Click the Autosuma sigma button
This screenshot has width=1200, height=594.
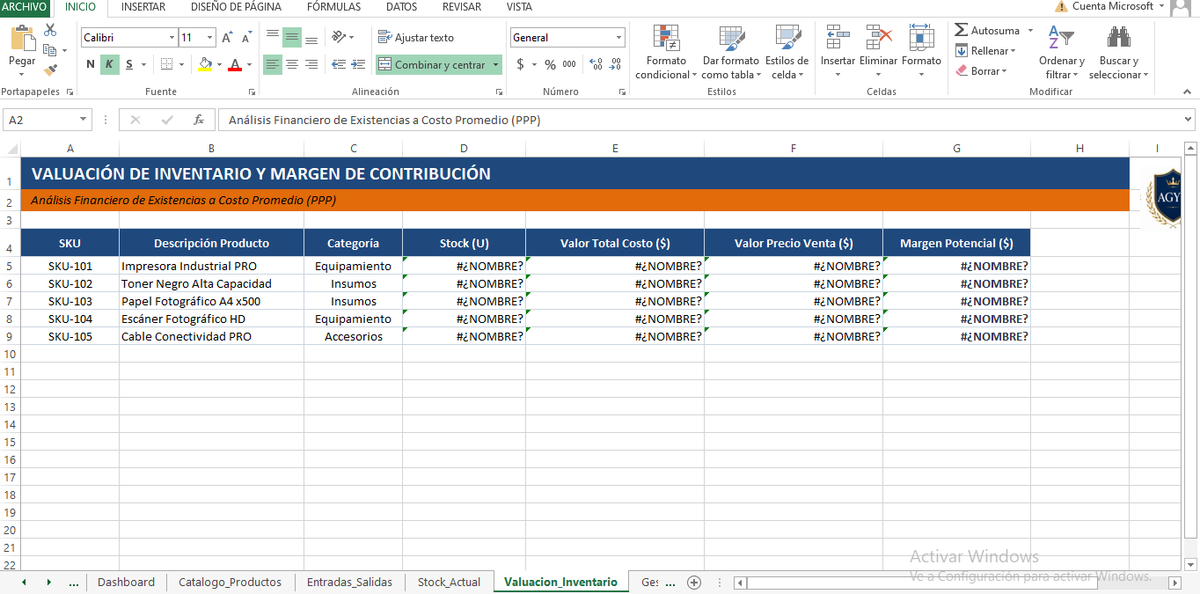[988, 31]
